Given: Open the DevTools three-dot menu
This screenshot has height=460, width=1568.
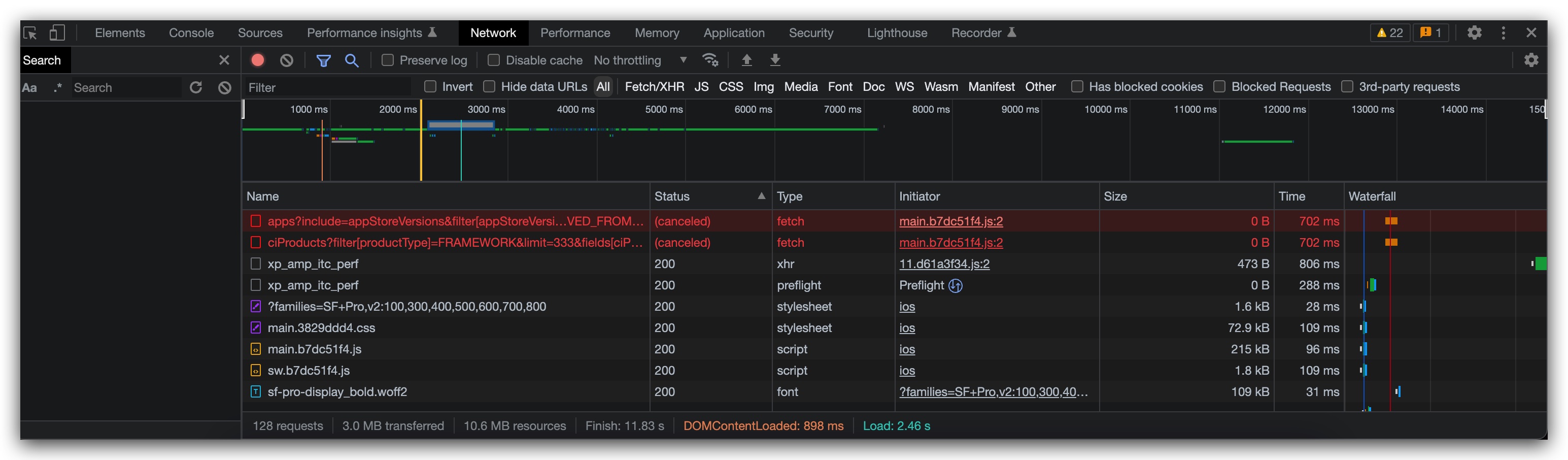Looking at the screenshot, I should 1503,33.
